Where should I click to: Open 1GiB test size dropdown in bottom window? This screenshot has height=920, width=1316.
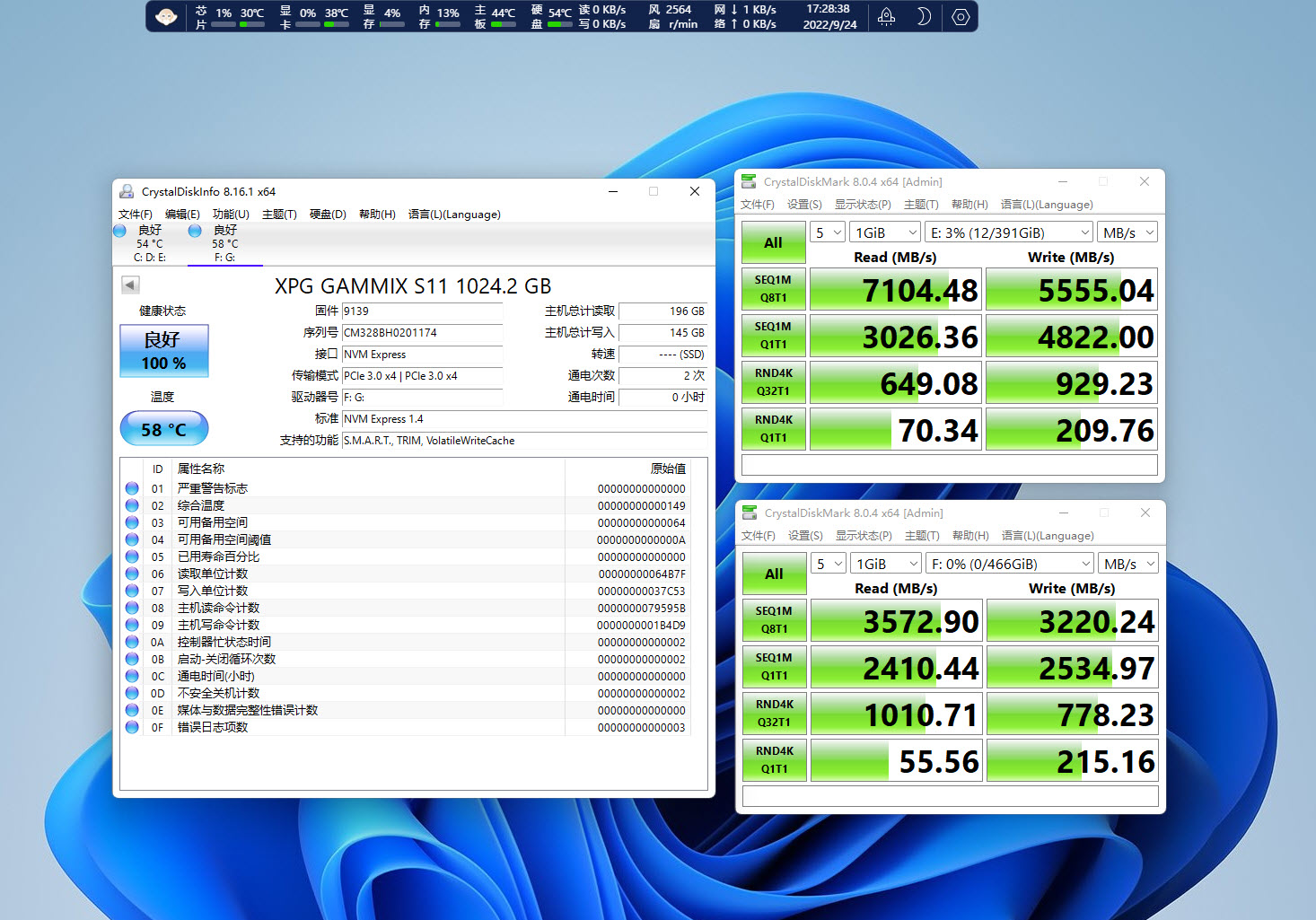click(886, 564)
